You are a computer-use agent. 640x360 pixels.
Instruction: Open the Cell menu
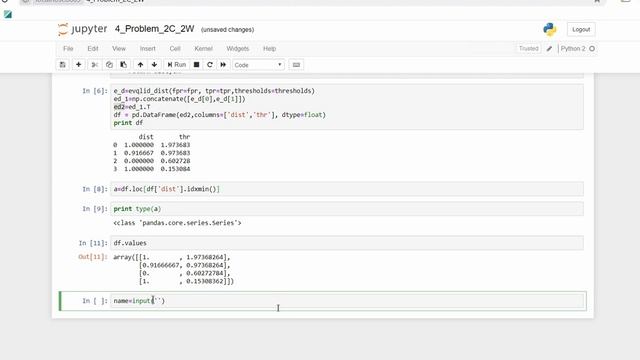click(175, 49)
